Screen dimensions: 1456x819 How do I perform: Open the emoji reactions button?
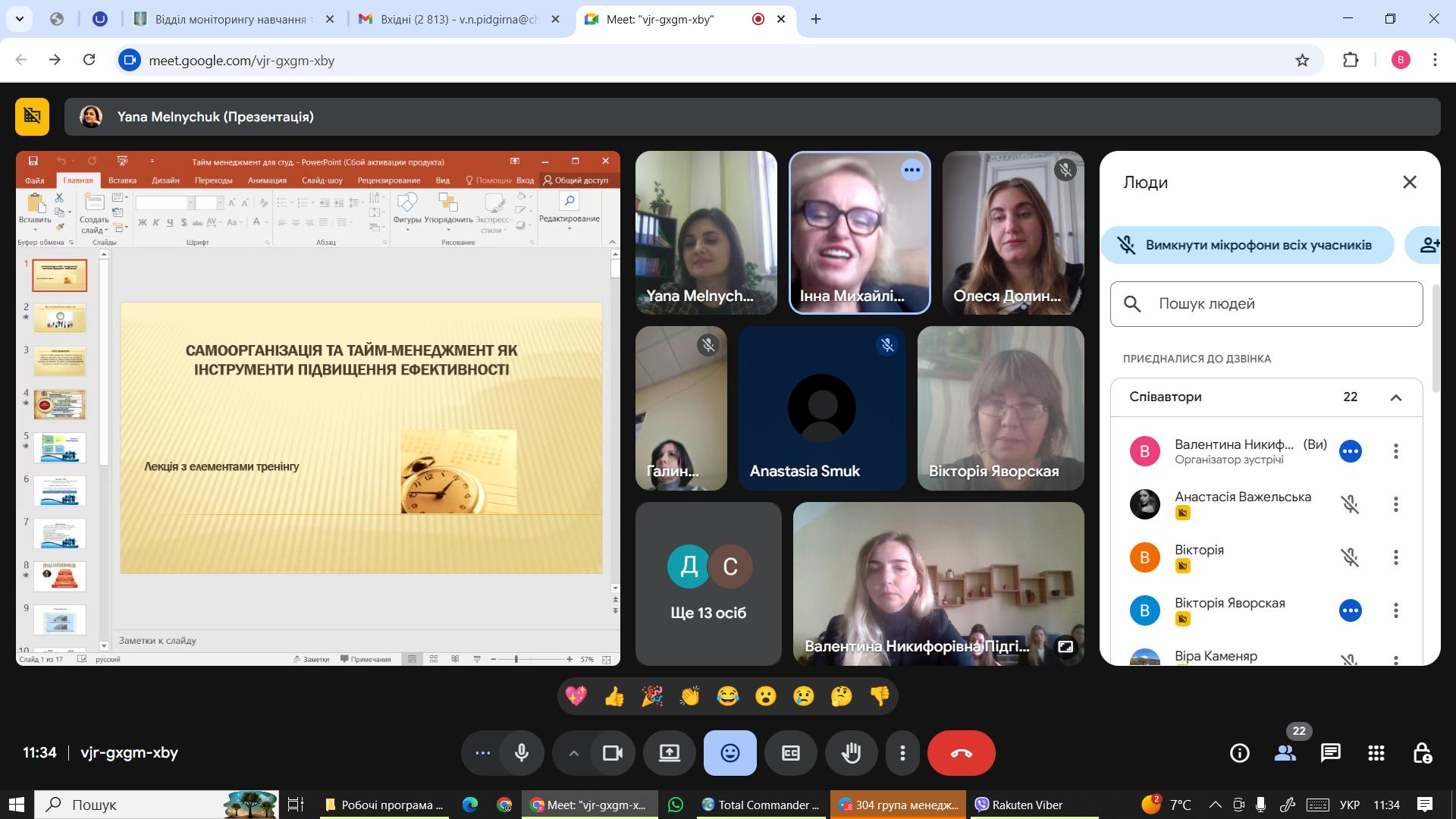coord(730,753)
